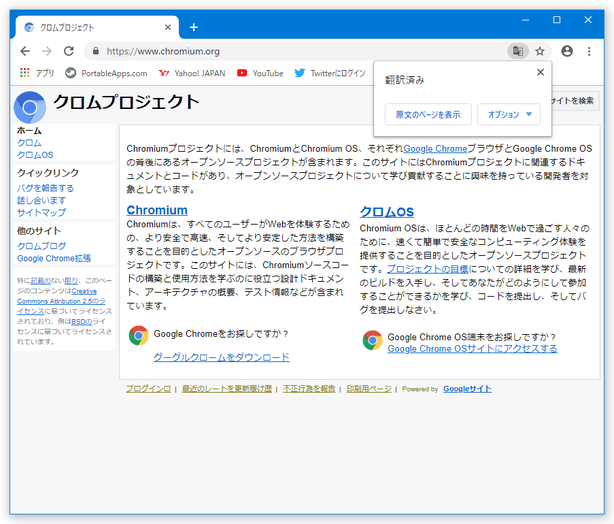The height and width of the screenshot is (524, 614).
Task: Expand the オプション dropdown
Action: pos(509,114)
